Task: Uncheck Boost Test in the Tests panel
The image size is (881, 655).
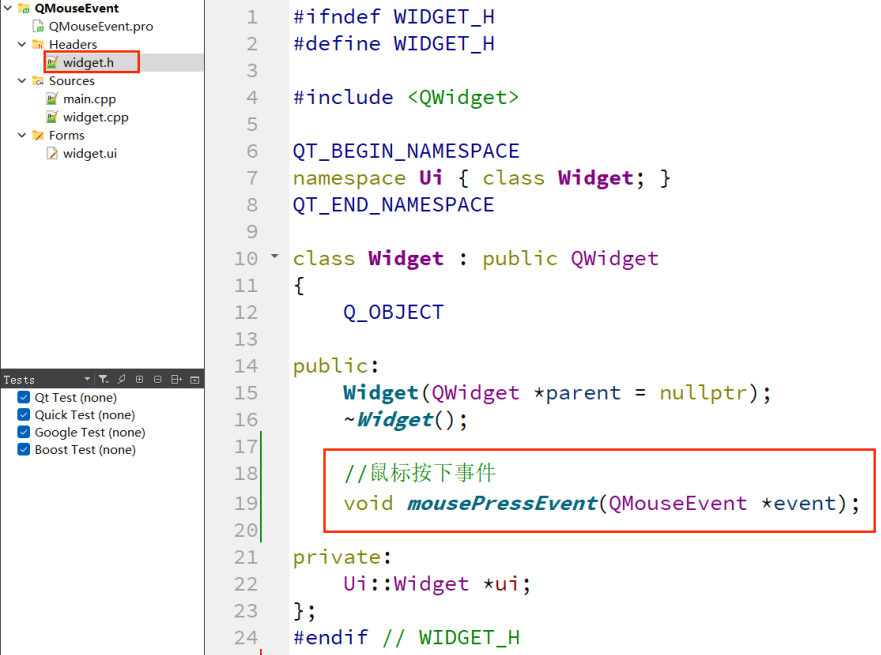Action: [23, 450]
